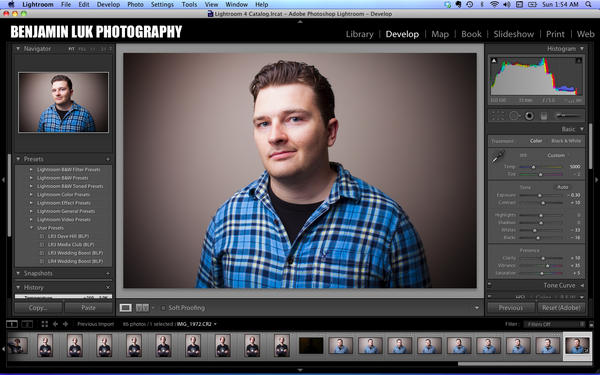The width and height of the screenshot is (600, 375).
Task: Open the Wi-Fi status menu
Action: pos(494,5)
